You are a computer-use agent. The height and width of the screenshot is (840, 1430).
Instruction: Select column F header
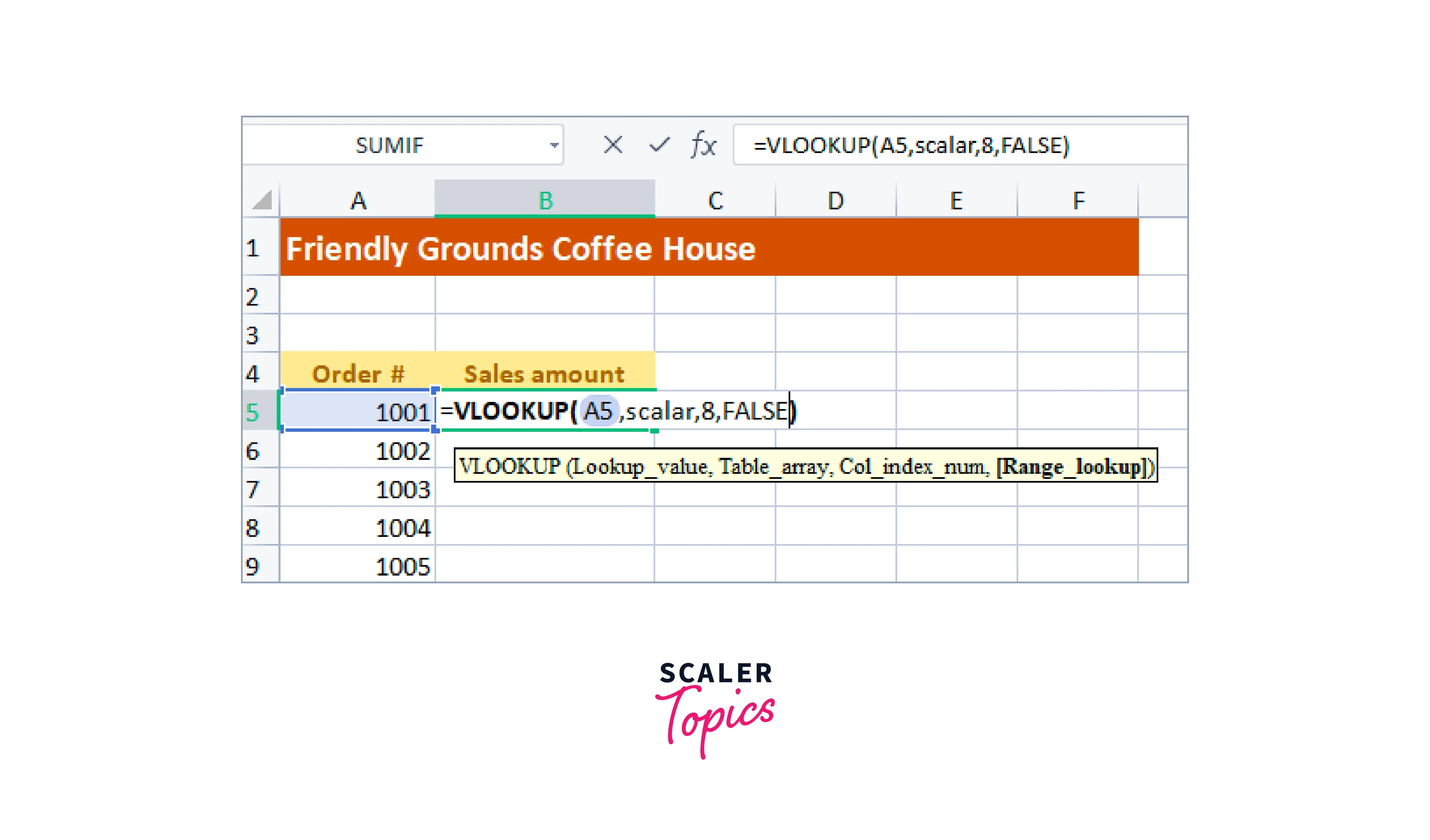tap(1078, 200)
